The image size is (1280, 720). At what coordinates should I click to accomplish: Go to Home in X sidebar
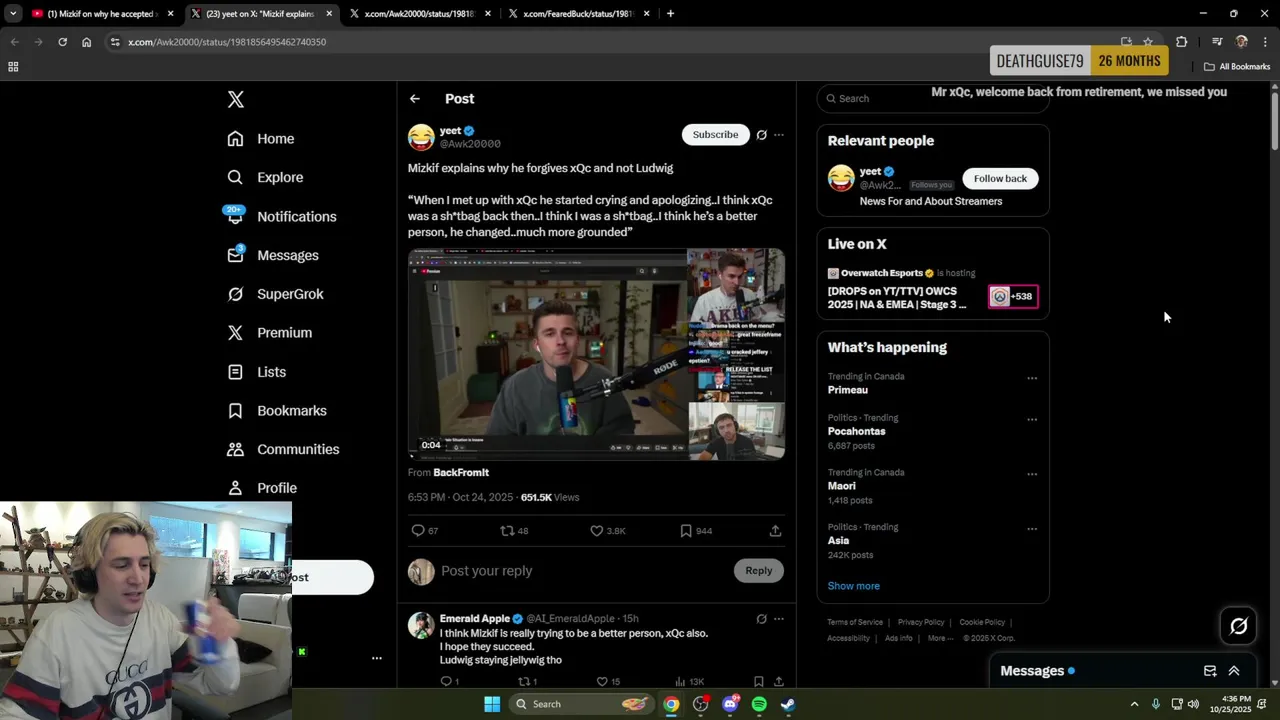click(261, 139)
